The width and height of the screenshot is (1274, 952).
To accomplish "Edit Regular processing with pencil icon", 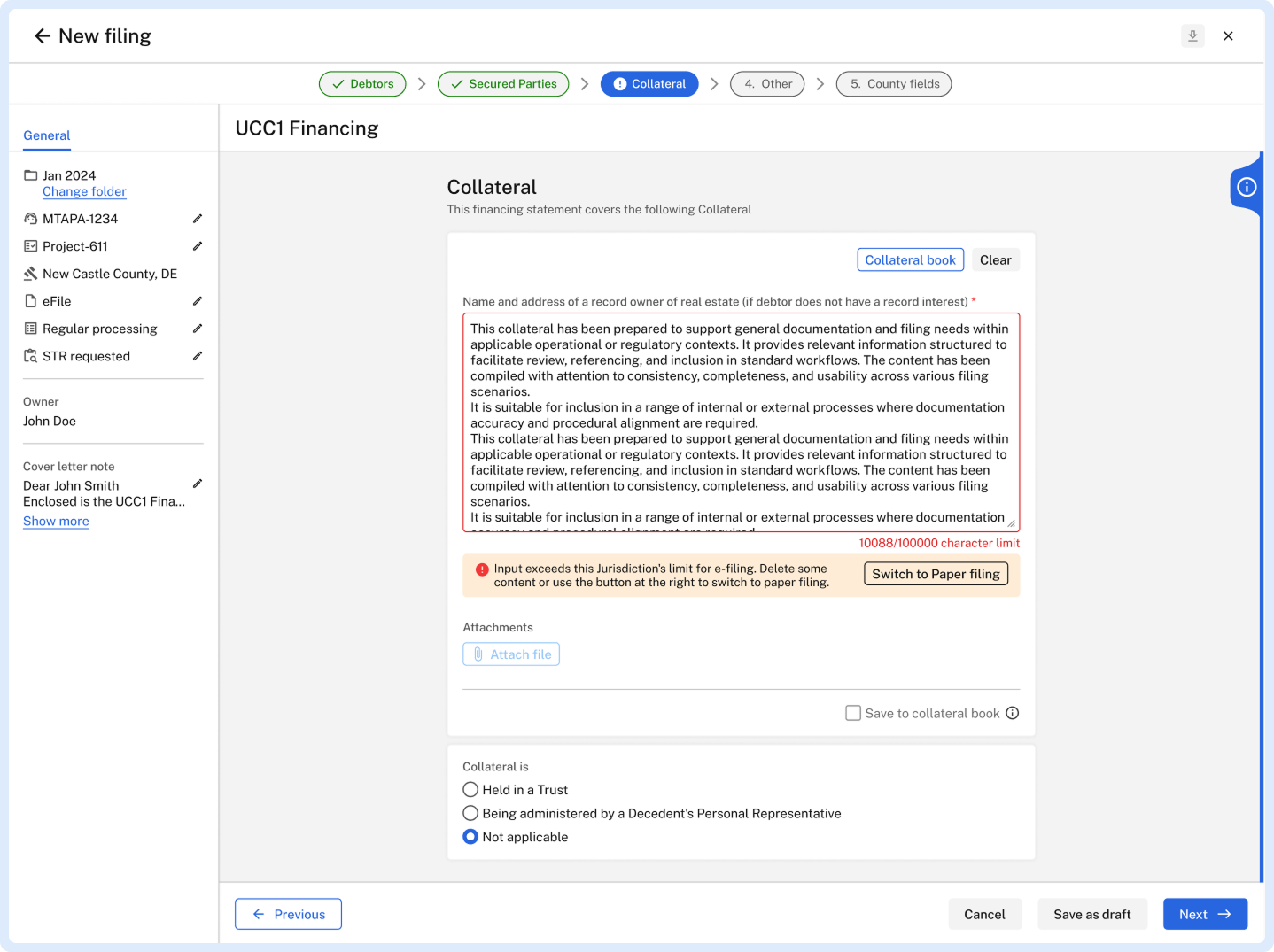I will (198, 329).
